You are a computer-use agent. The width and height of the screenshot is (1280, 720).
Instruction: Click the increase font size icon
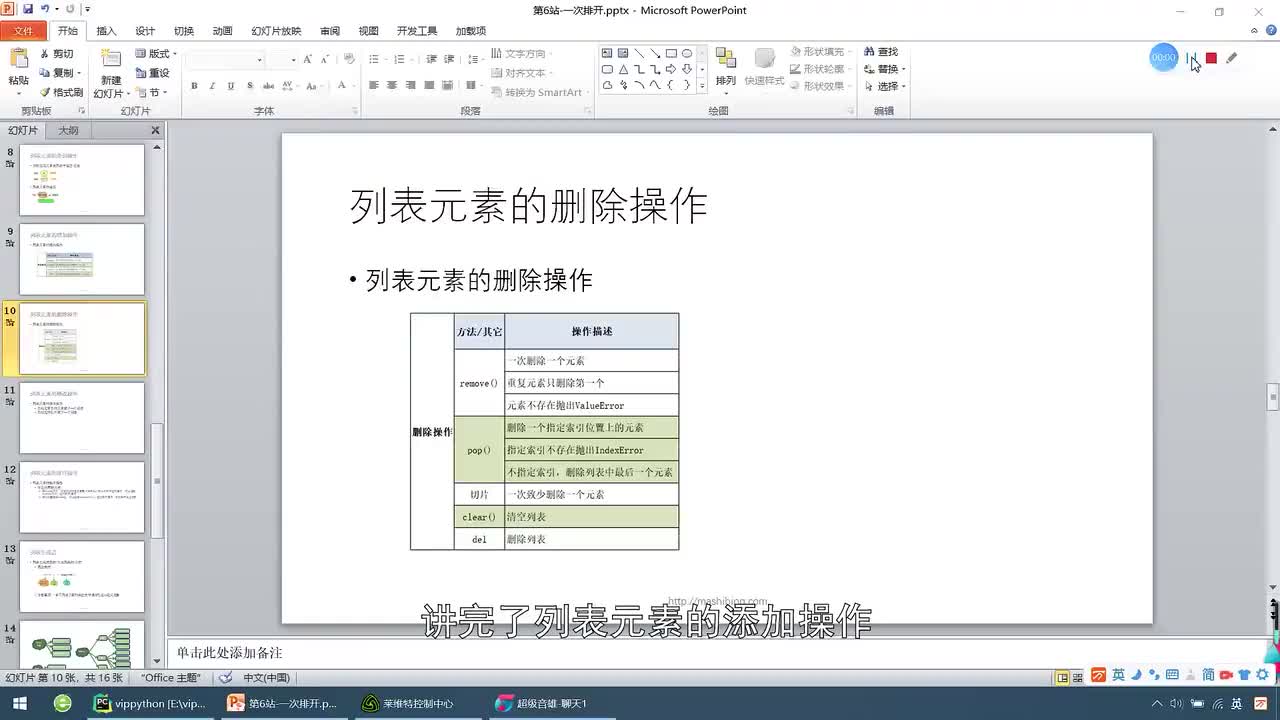308,60
